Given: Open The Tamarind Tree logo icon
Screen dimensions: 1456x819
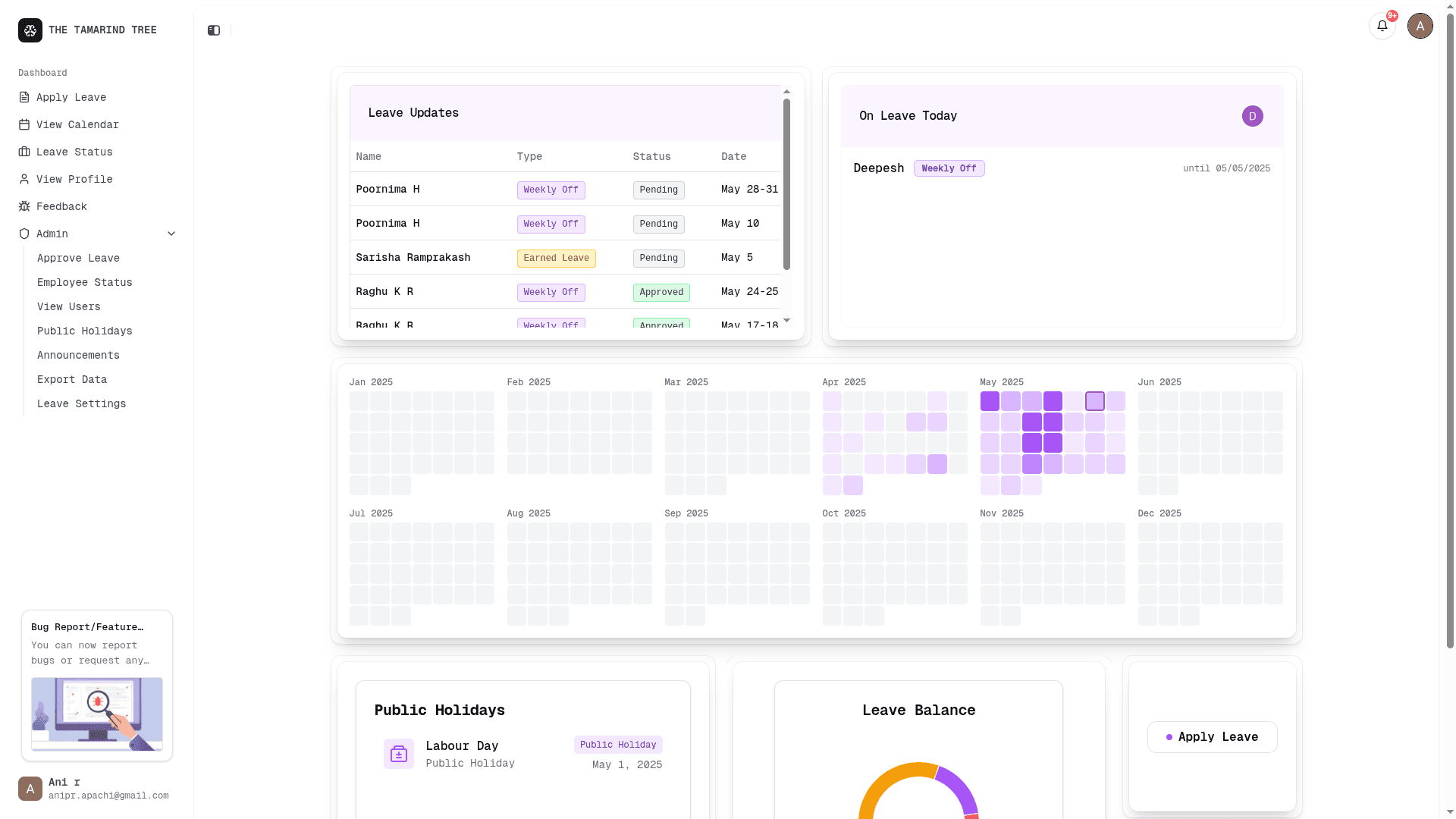Looking at the screenshot, I should point(30,30).
